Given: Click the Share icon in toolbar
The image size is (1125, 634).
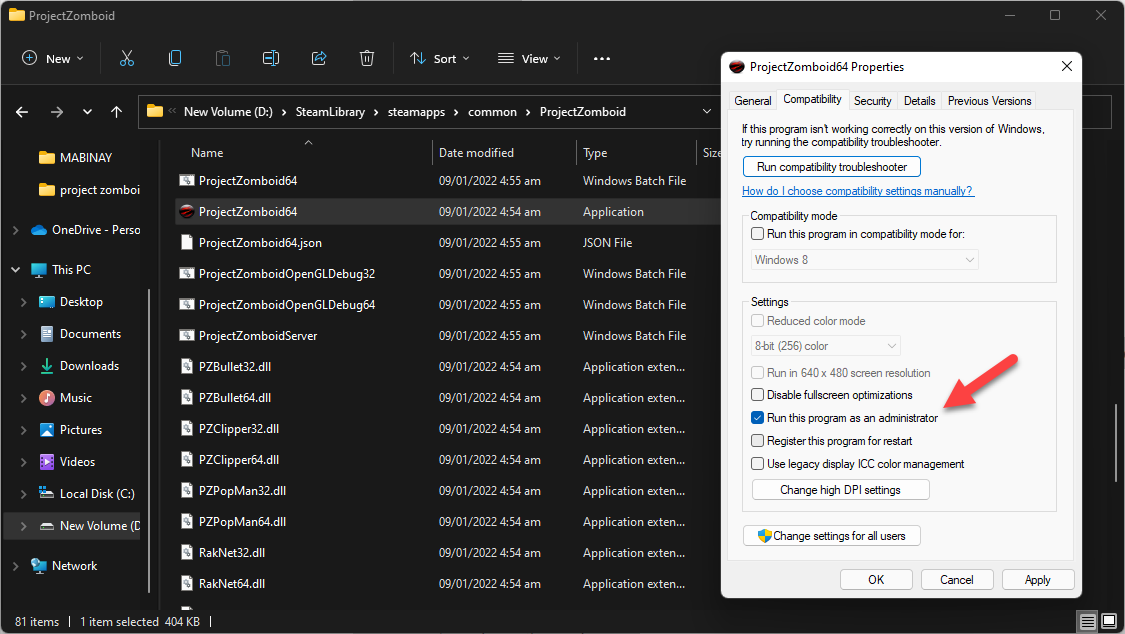Looking at the screenshot, I should (x=319, y=59).
